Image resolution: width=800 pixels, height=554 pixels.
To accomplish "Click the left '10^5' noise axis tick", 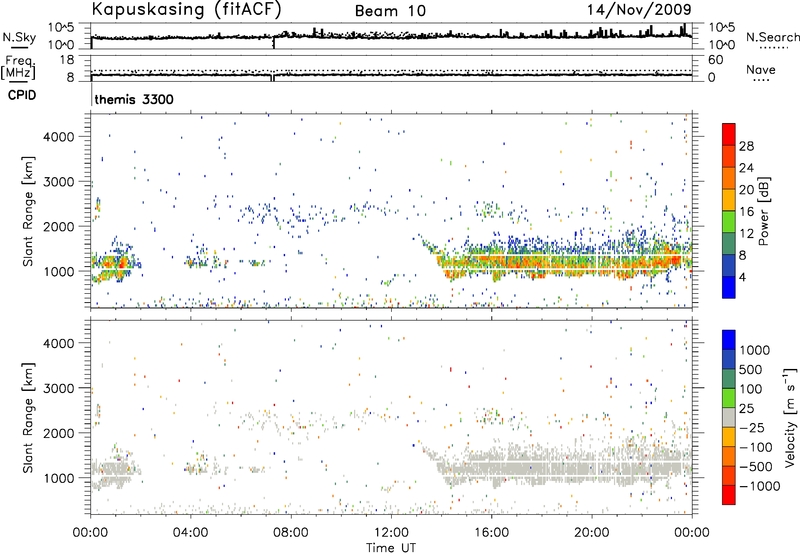I will [x=61, y=27].
